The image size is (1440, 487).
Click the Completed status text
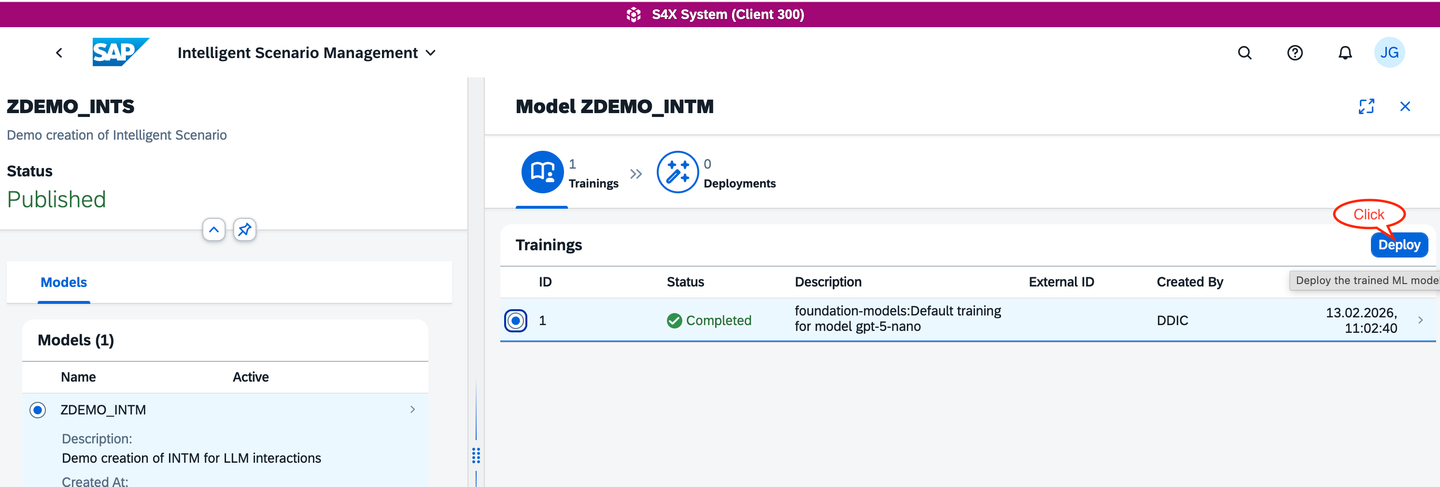click(x=719, y=321)
